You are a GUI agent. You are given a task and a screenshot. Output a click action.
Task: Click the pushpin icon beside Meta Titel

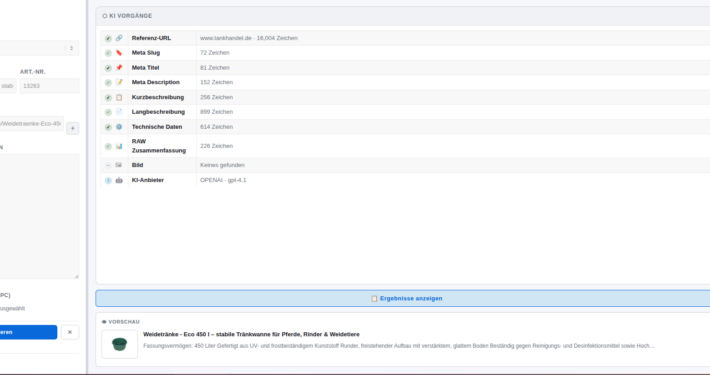pyautogui.click(x=119, y=67)
